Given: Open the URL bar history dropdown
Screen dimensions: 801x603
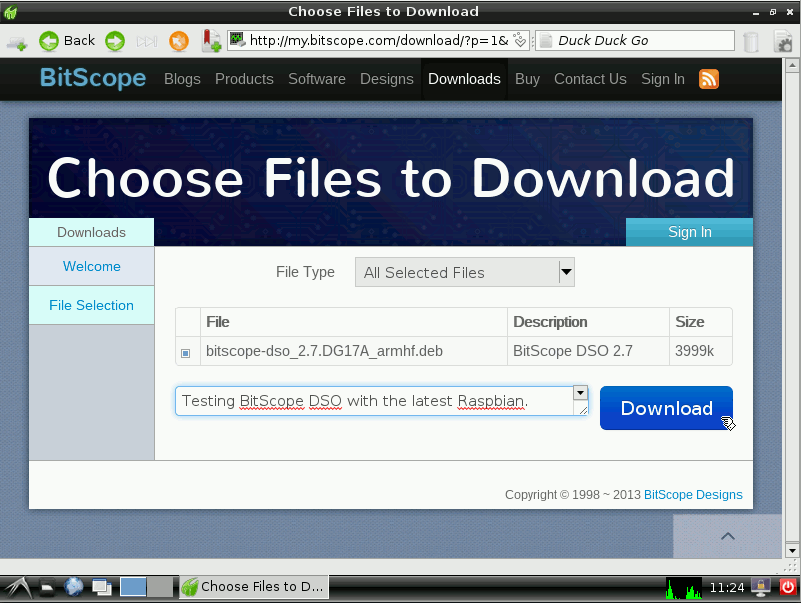Looking at the screenshot, I should pos(520,41).
